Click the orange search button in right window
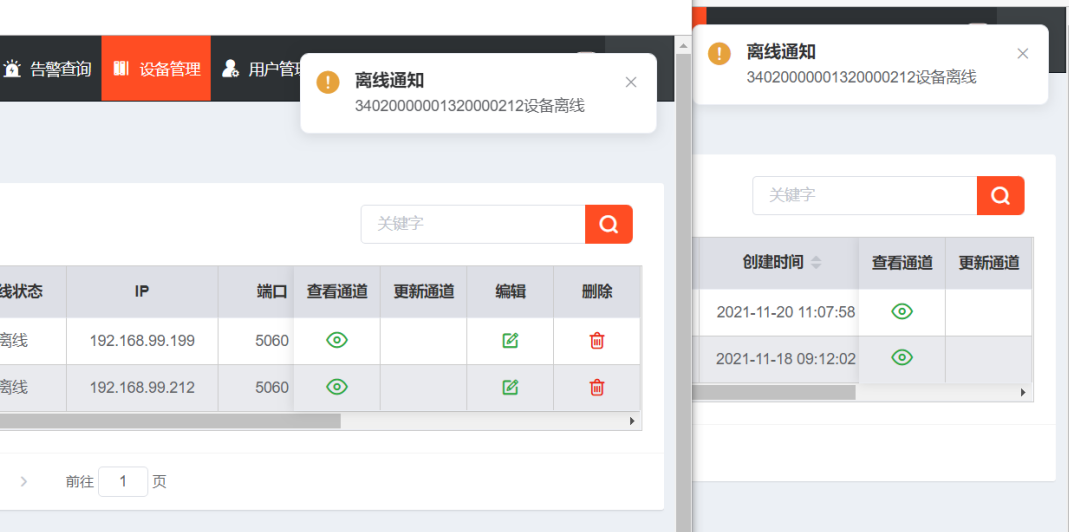This screenshot has width=1069, height=532. click(x=1000, y=196)
